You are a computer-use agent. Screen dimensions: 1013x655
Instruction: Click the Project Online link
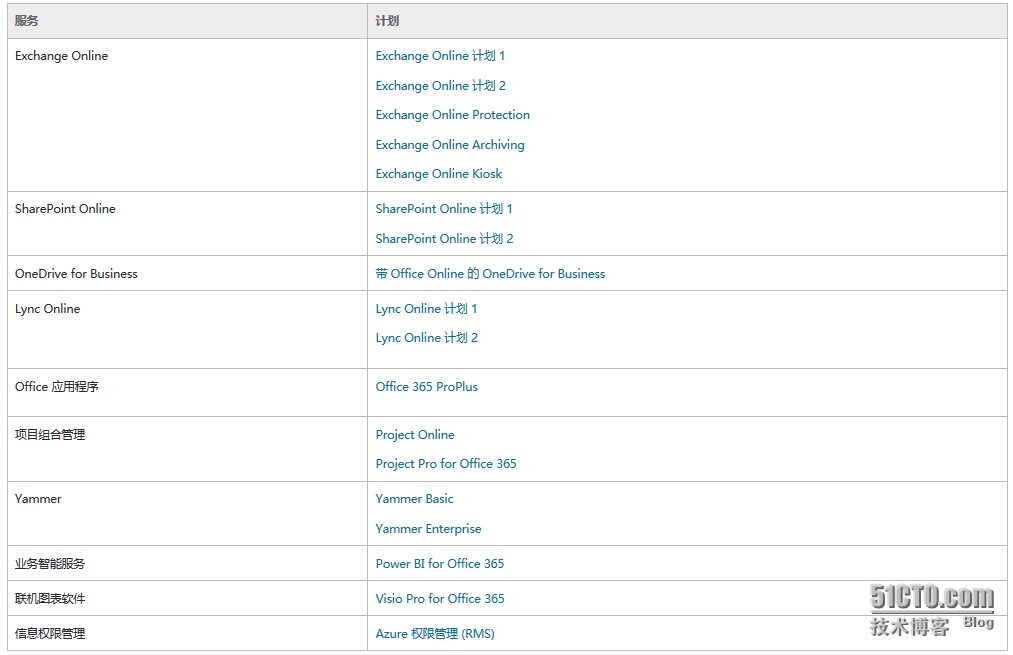tap(414, 435)
